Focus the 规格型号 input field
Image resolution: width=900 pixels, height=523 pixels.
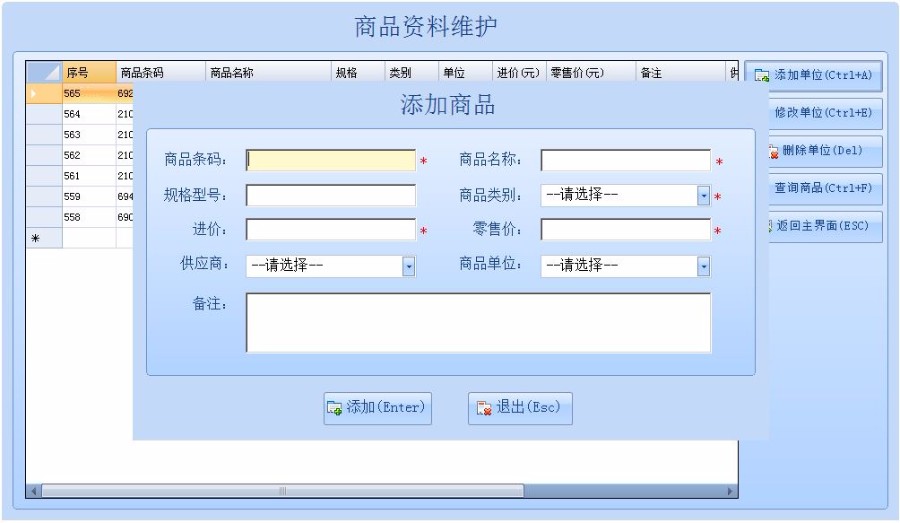pyautogui.click(x=331, y=195)
